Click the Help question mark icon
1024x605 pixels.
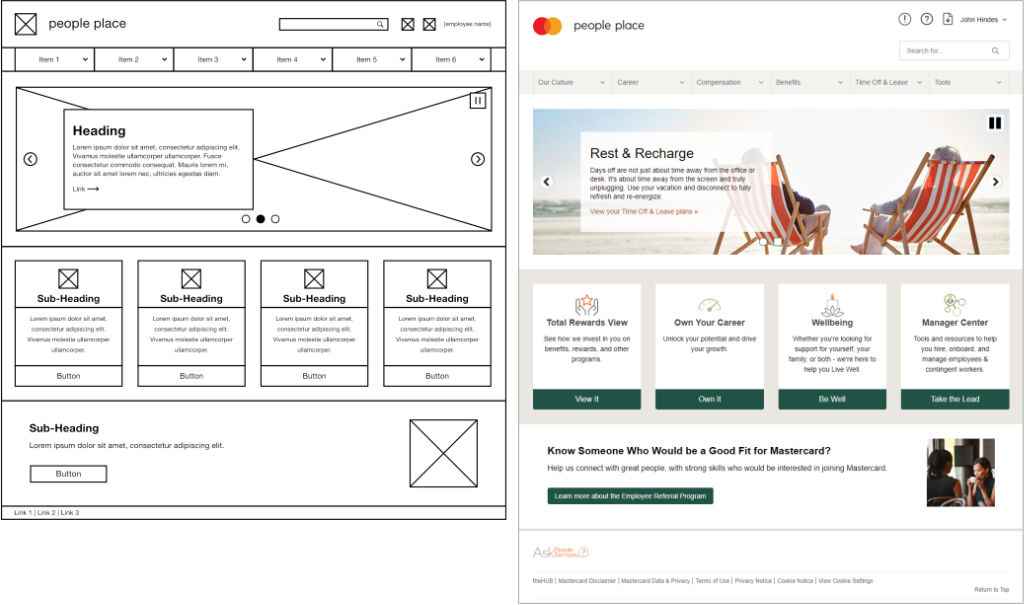926,18
